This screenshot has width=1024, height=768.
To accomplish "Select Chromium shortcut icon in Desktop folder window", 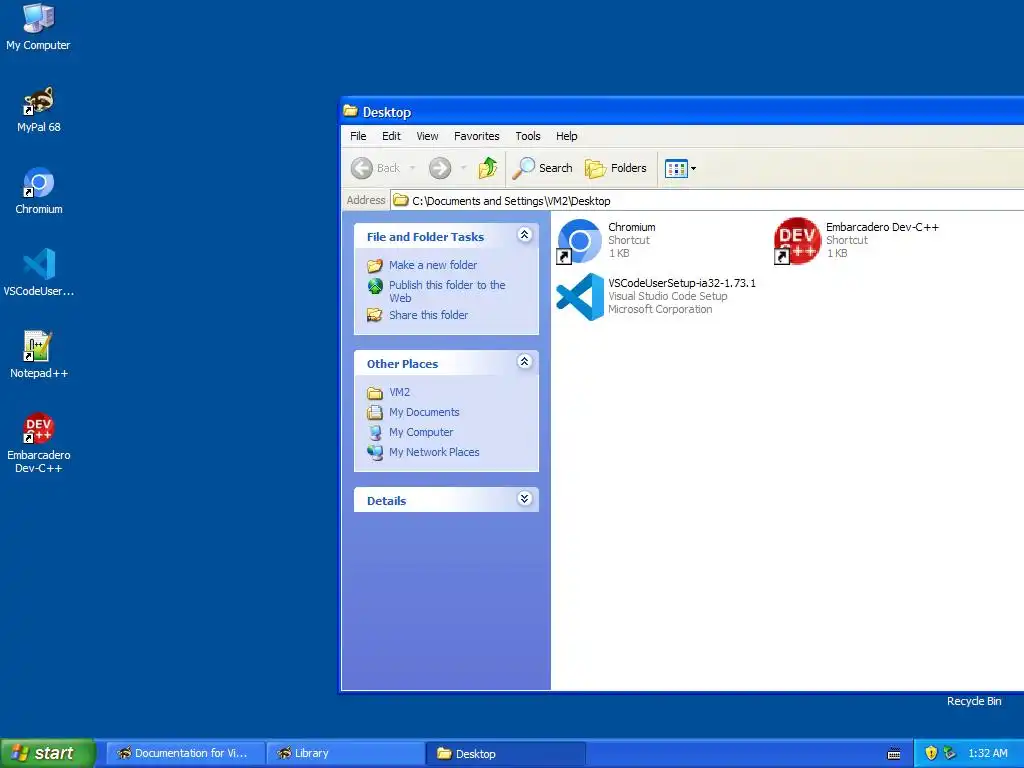I will coord(579,241).
